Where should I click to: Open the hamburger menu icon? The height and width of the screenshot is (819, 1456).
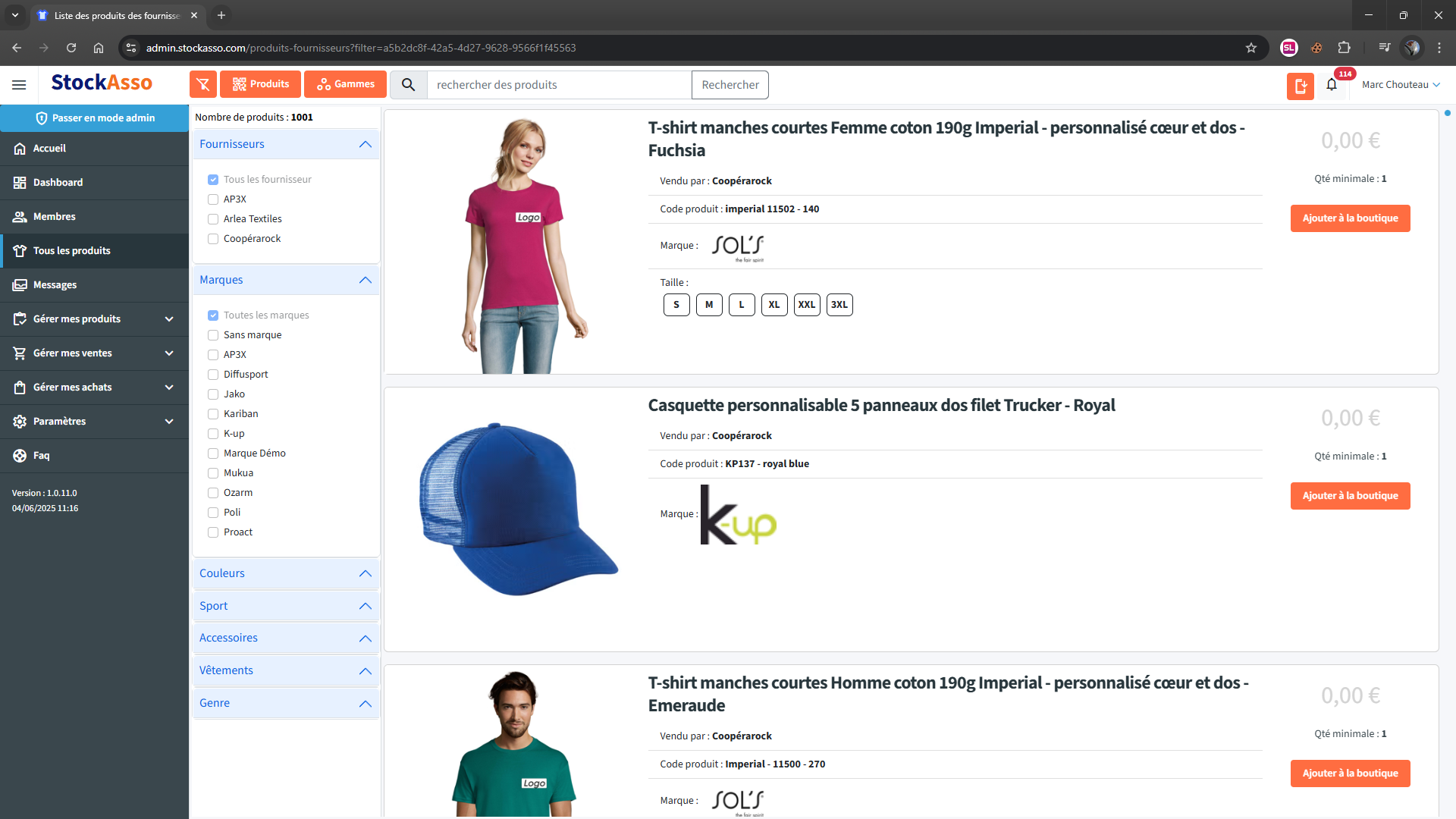(19, 85)
